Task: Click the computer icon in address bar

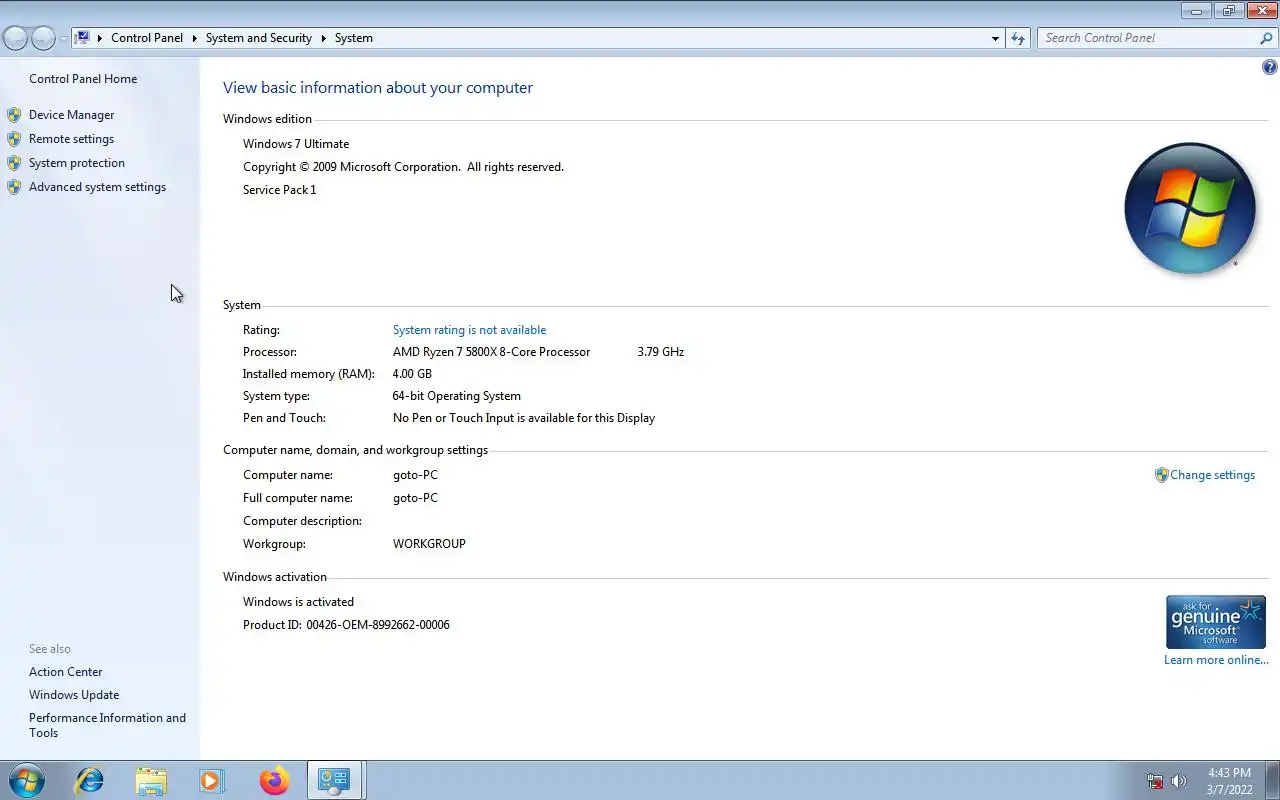Action: tap(83, 38)
